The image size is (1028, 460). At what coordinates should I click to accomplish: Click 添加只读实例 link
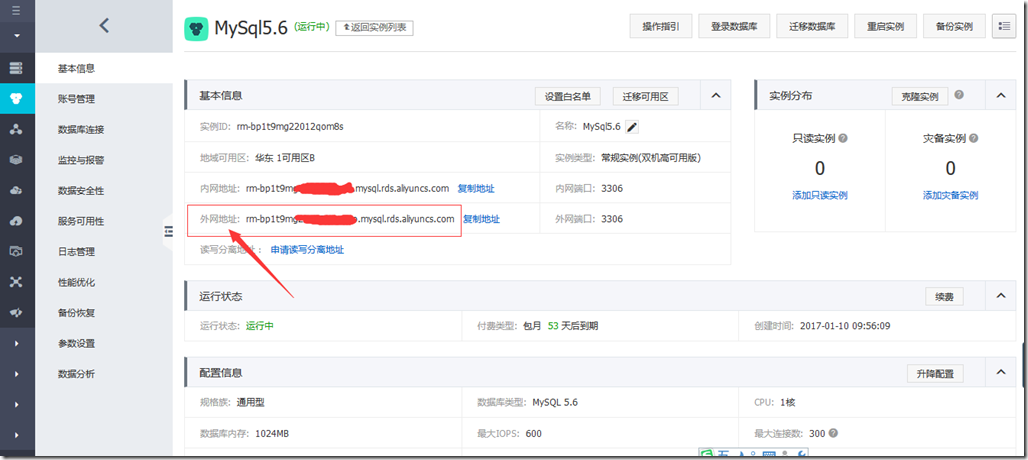click(820, 195)
